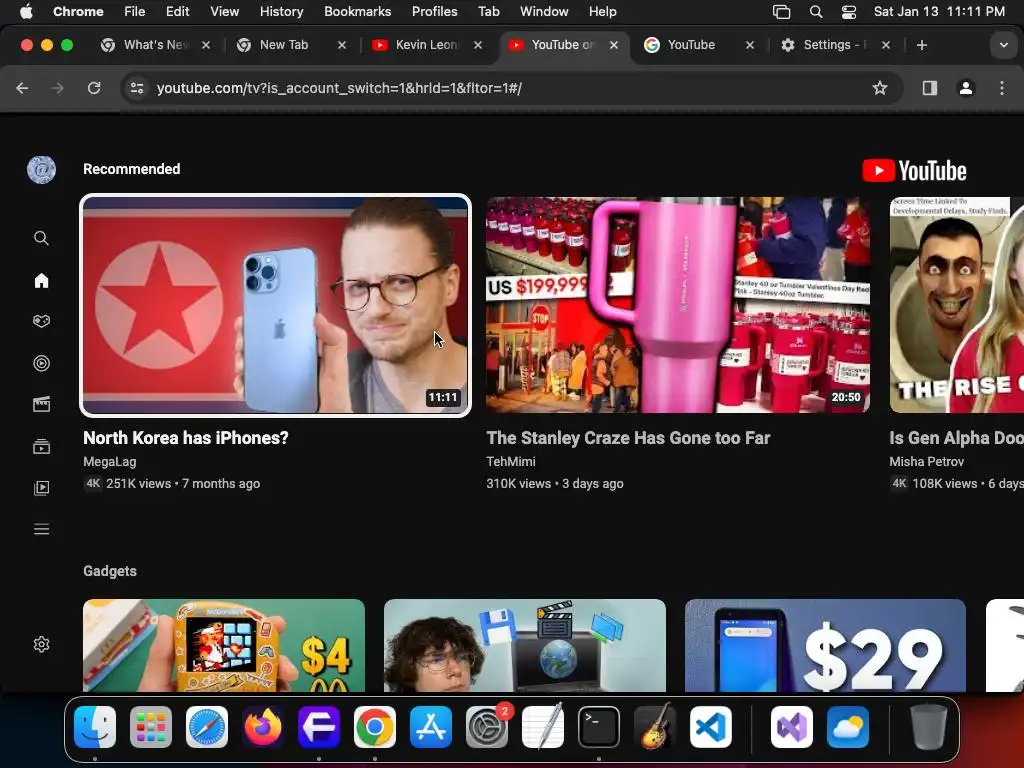Open Finder from the Dock
The width and height of the screenshot is (1024, 768).
(95, 727)
